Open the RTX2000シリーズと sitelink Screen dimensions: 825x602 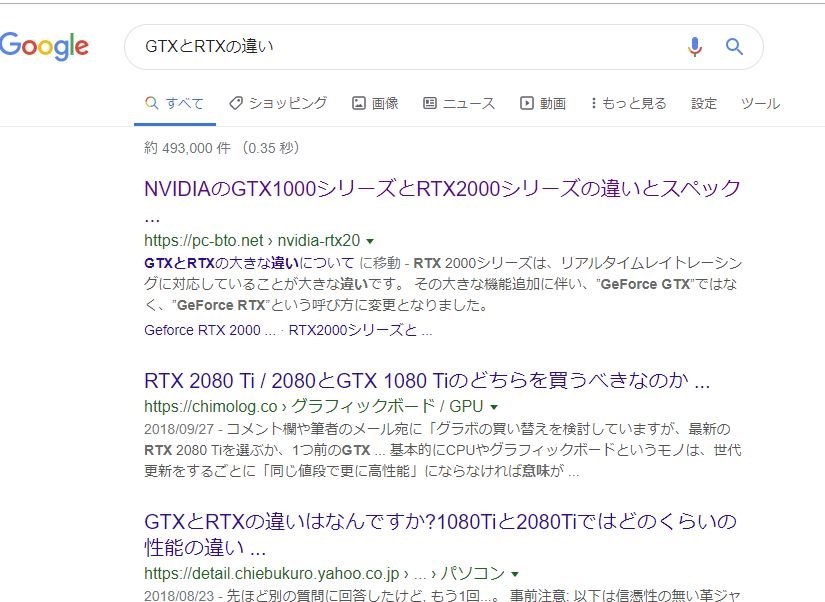[360, 330]
